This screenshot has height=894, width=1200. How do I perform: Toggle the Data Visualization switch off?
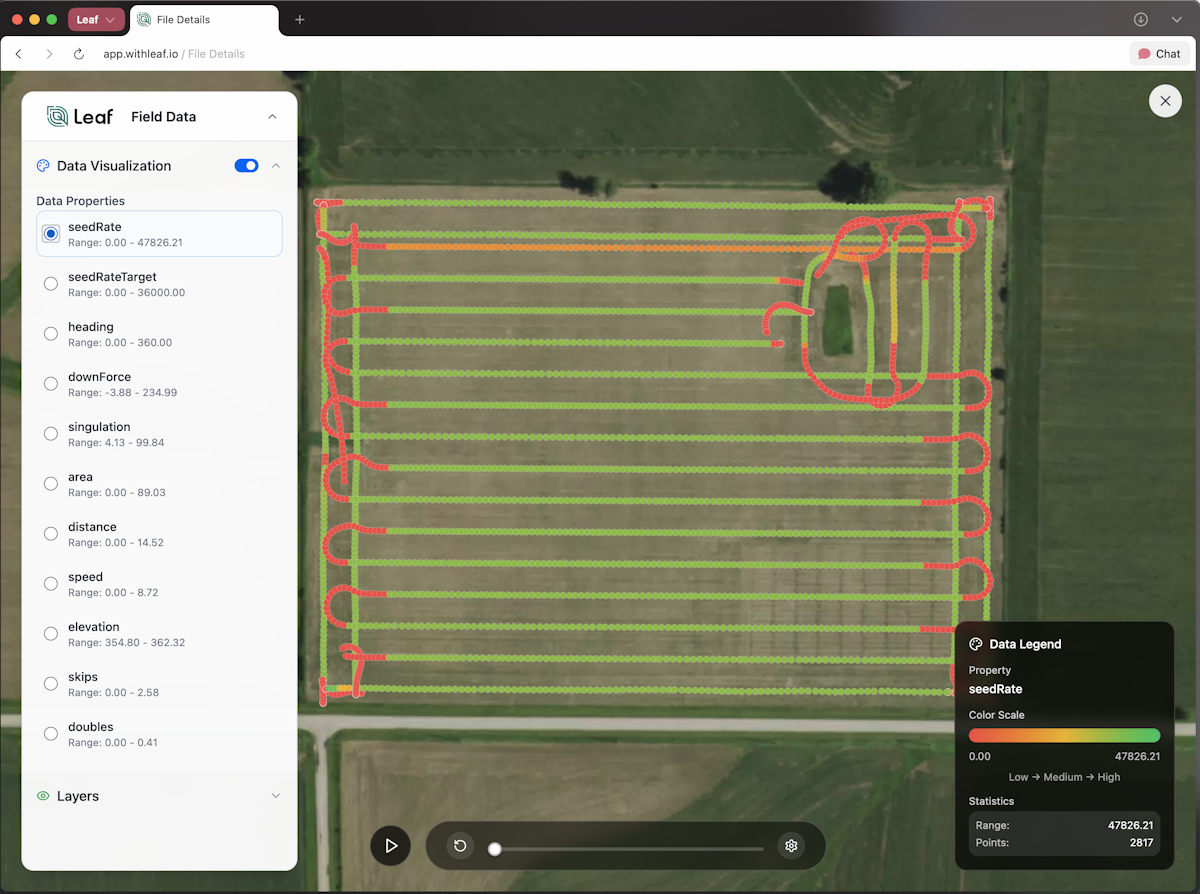point(246,166)
